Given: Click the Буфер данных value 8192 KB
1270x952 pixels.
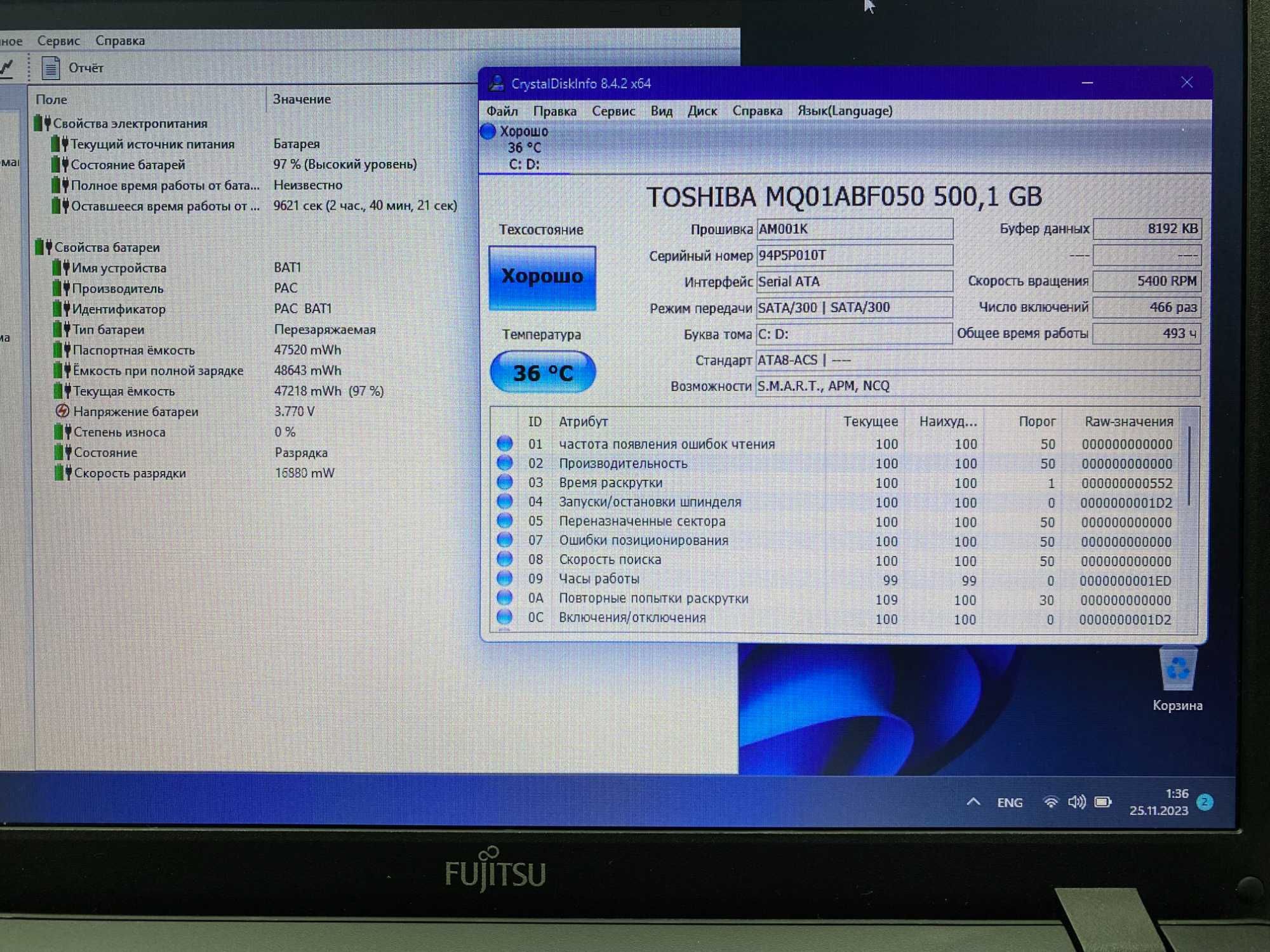Looking at the screenshot, I should [1147, 228].
